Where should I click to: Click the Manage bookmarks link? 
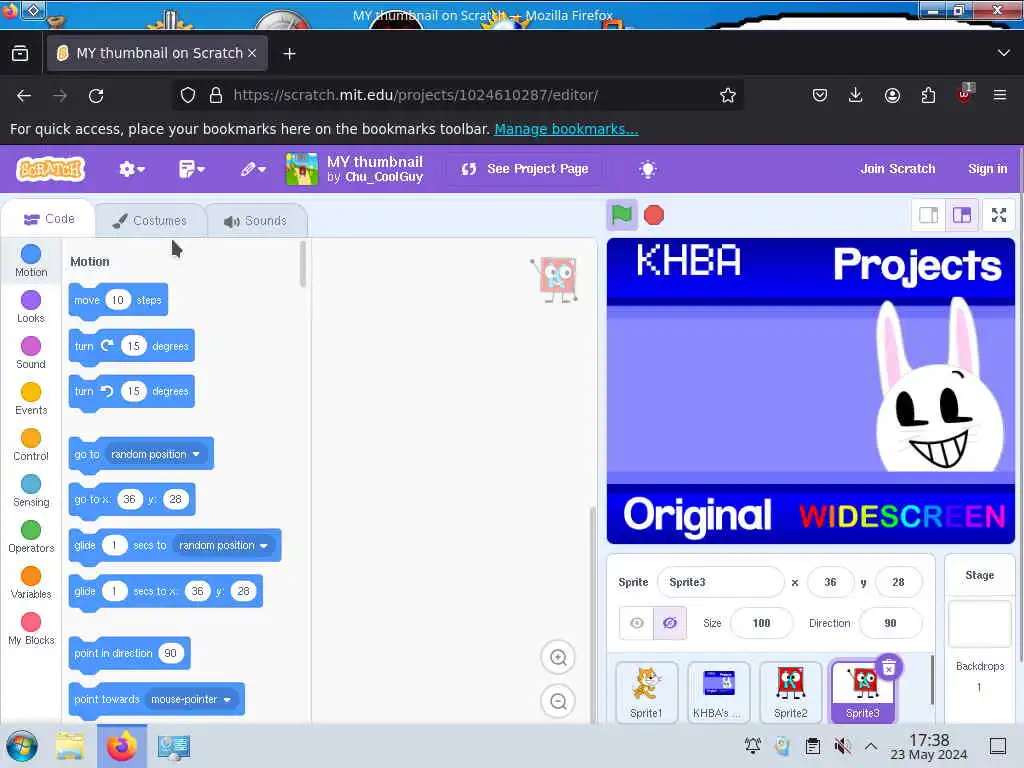[566, 129]
